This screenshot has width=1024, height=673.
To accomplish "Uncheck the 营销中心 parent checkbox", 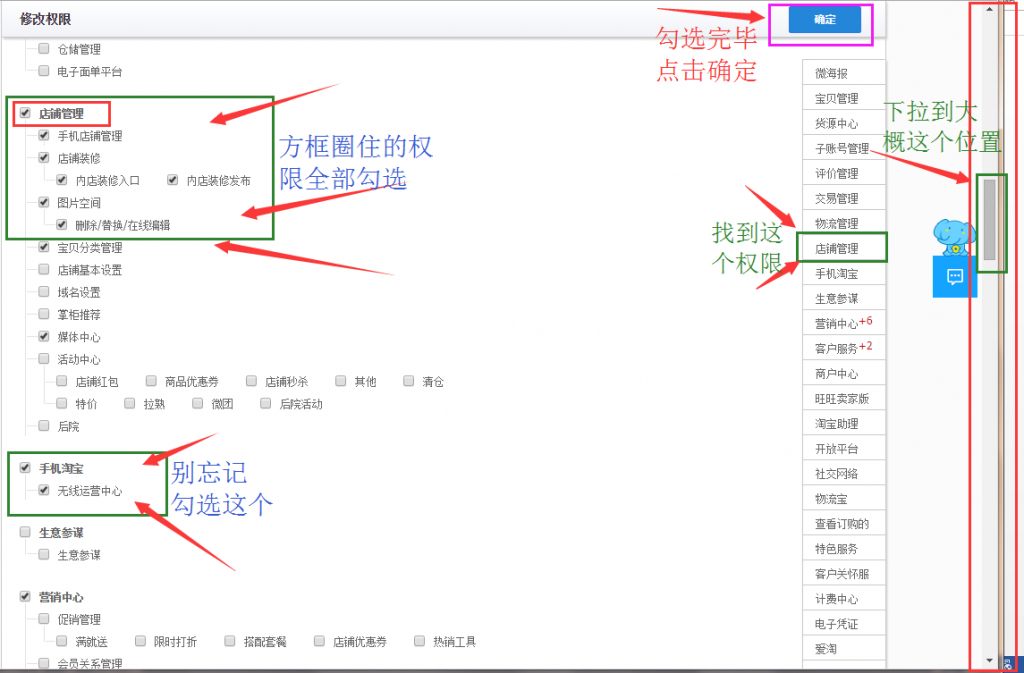I will click(25, 596).
